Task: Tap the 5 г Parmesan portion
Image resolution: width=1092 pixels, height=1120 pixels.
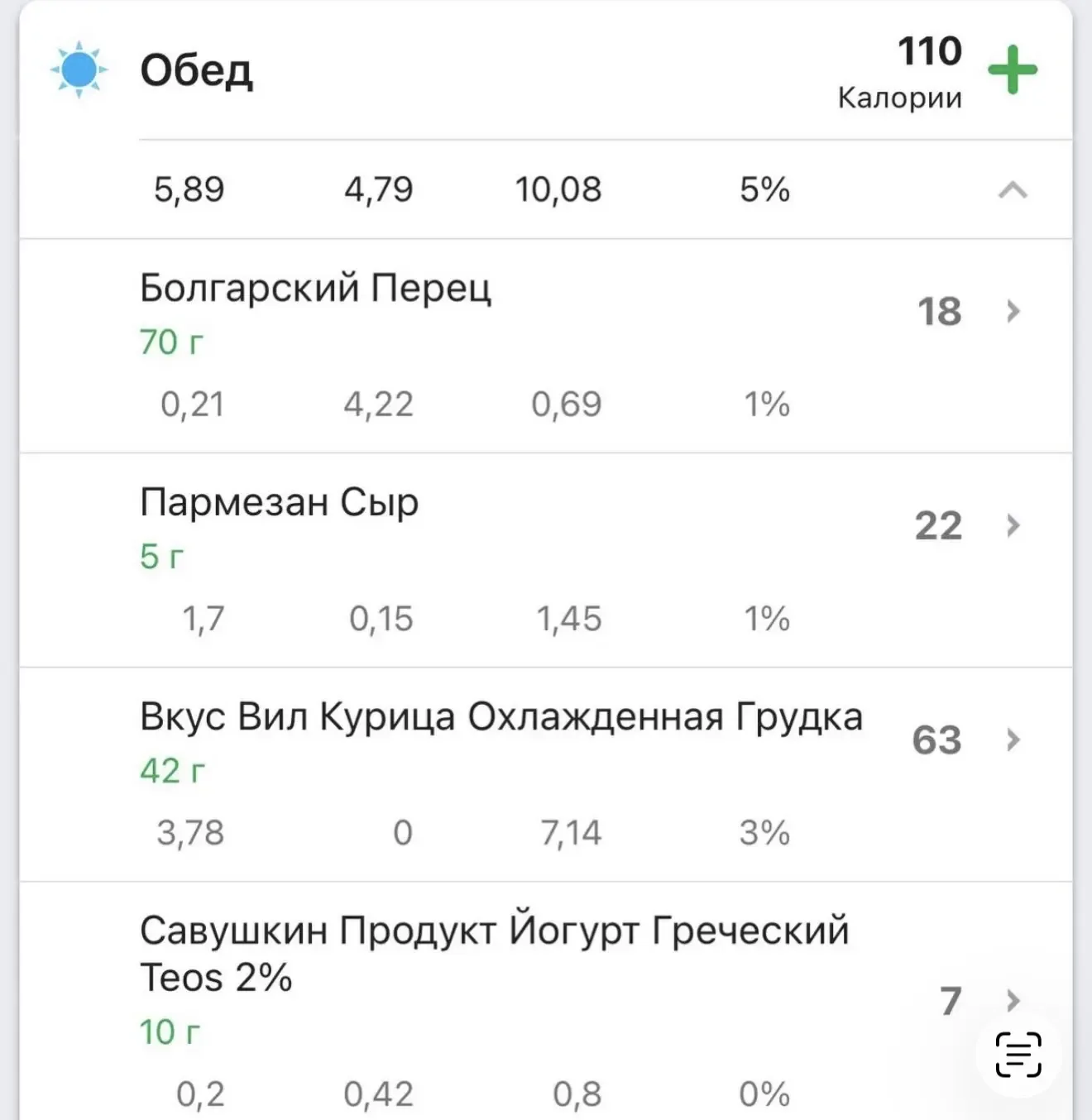Action: pyautogui.click(x=160, y=556)
